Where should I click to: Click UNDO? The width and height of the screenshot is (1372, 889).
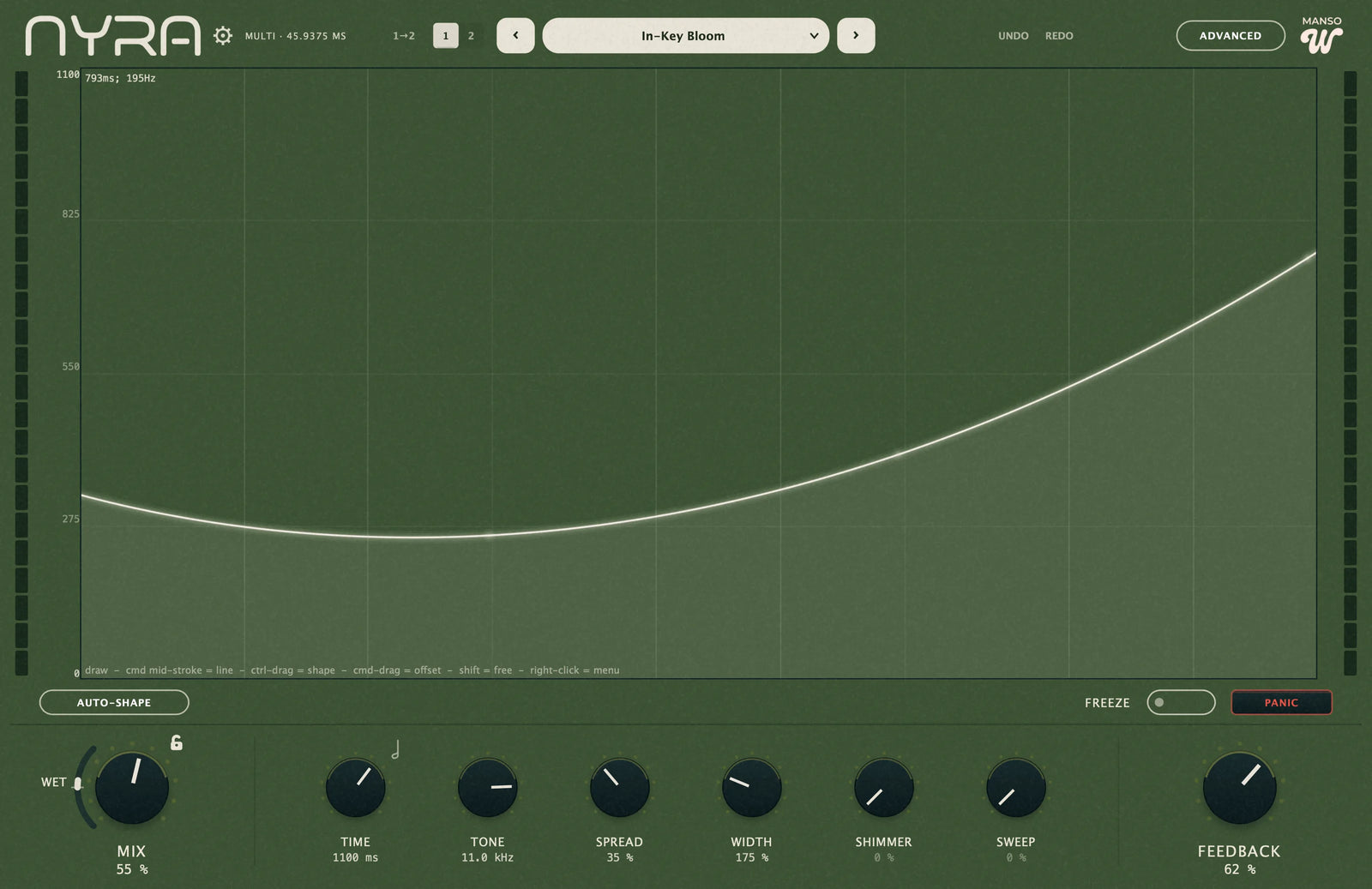coord(1014,36)
